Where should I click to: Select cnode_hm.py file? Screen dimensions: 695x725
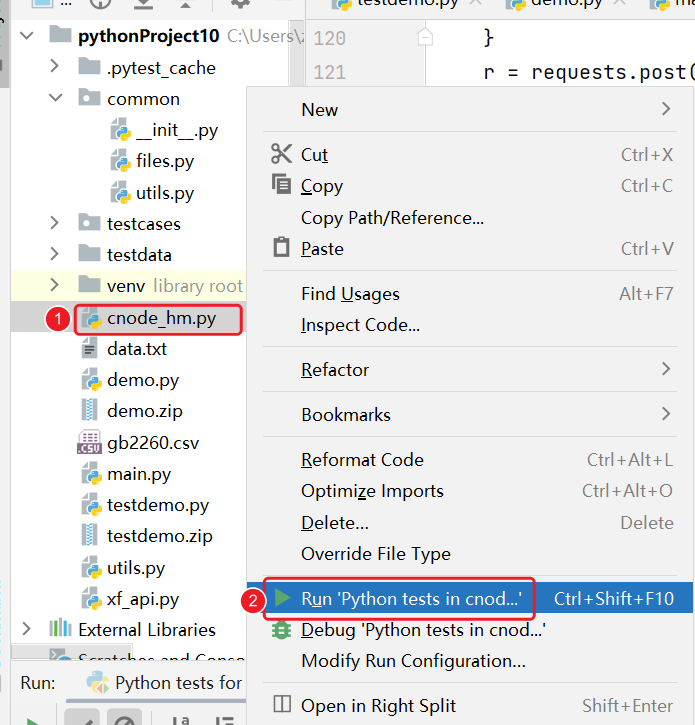pyautogui.click(x=161, y=318)
